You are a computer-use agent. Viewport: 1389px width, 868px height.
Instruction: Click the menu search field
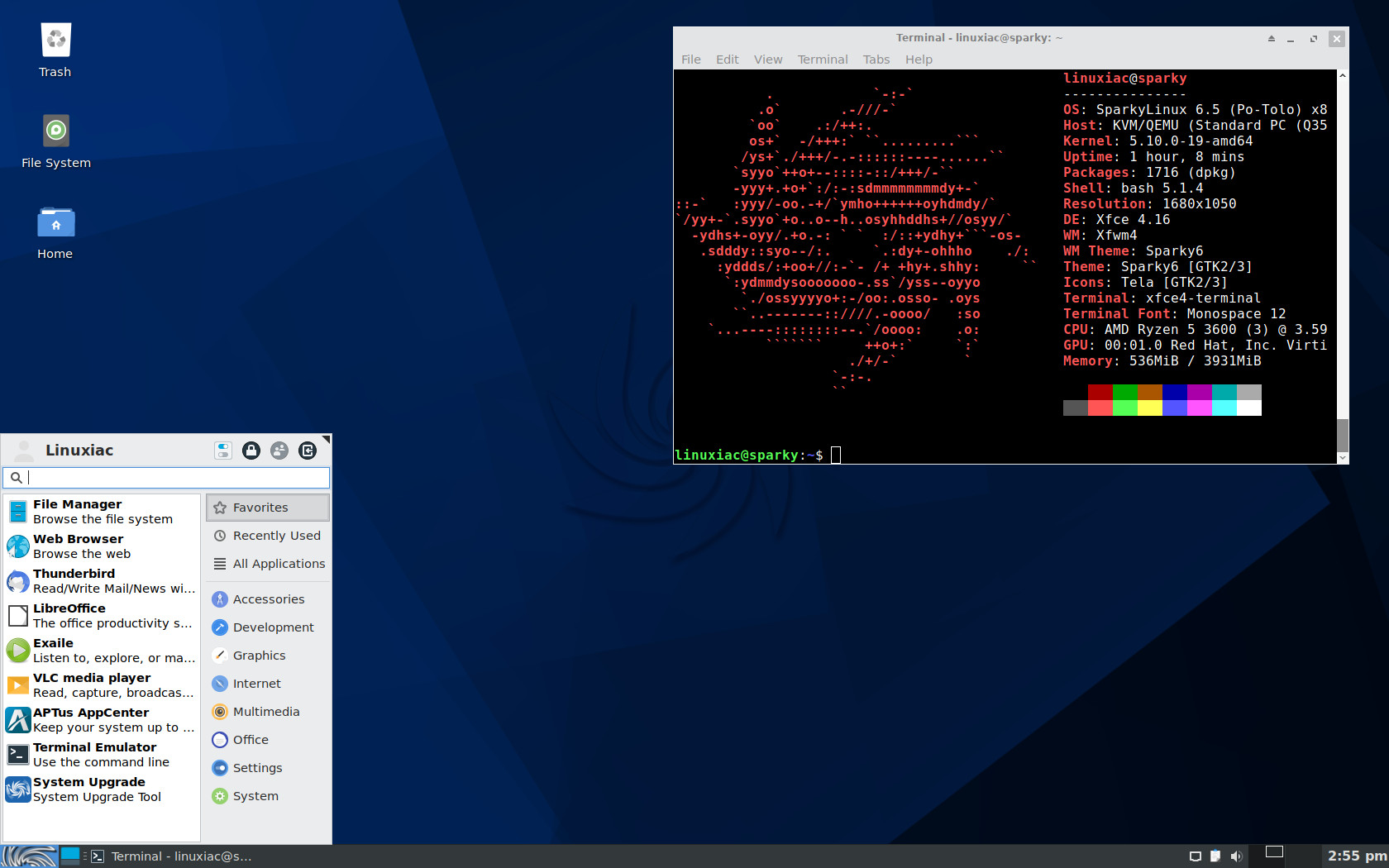pyautogui.click(x=166, y=477)
